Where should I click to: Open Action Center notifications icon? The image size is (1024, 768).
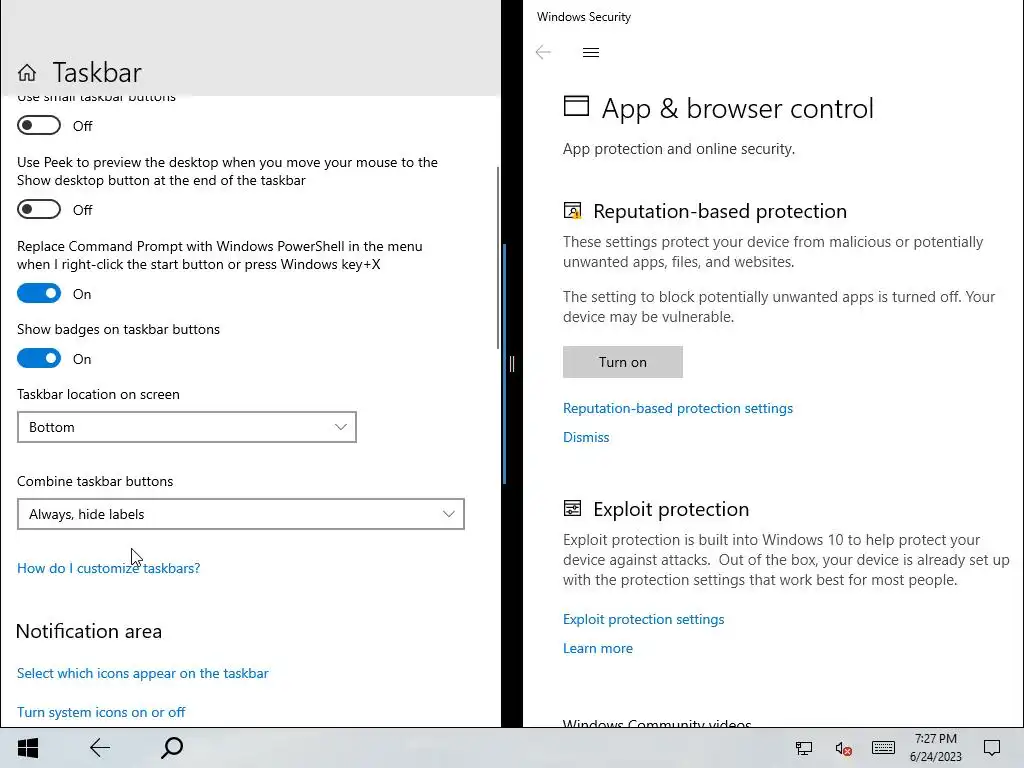pyautogui.click(x=992, y=748)
